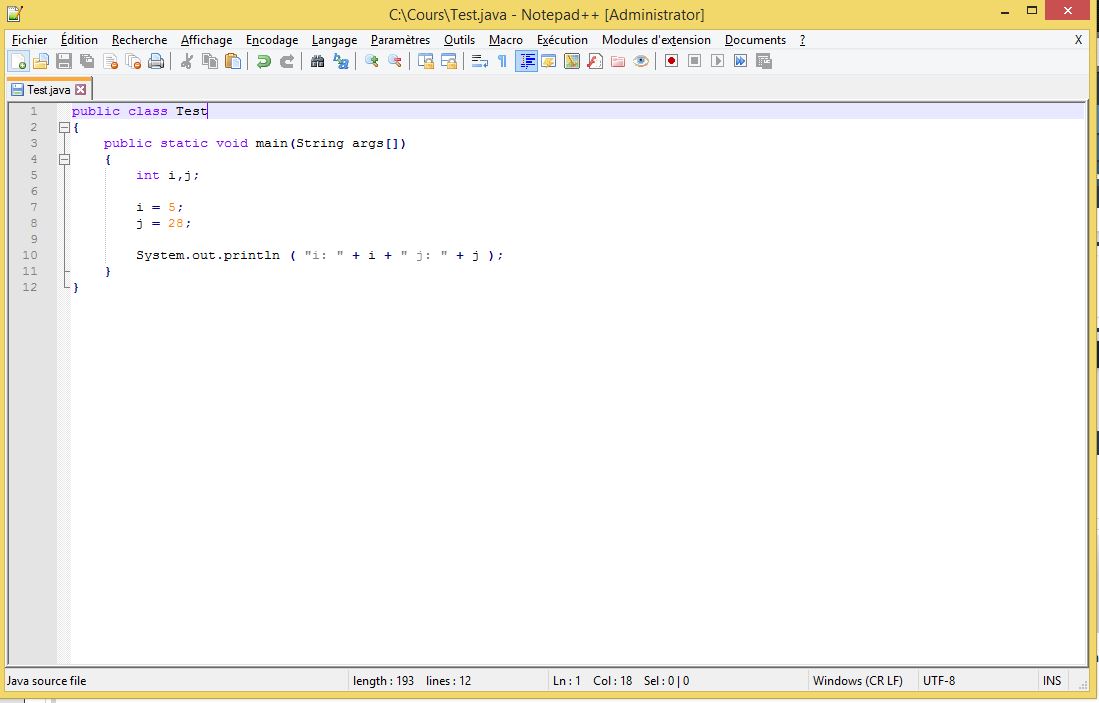
Task: Toggle synchronized vertical scrolling icon
Action: (x=425, y=62)
